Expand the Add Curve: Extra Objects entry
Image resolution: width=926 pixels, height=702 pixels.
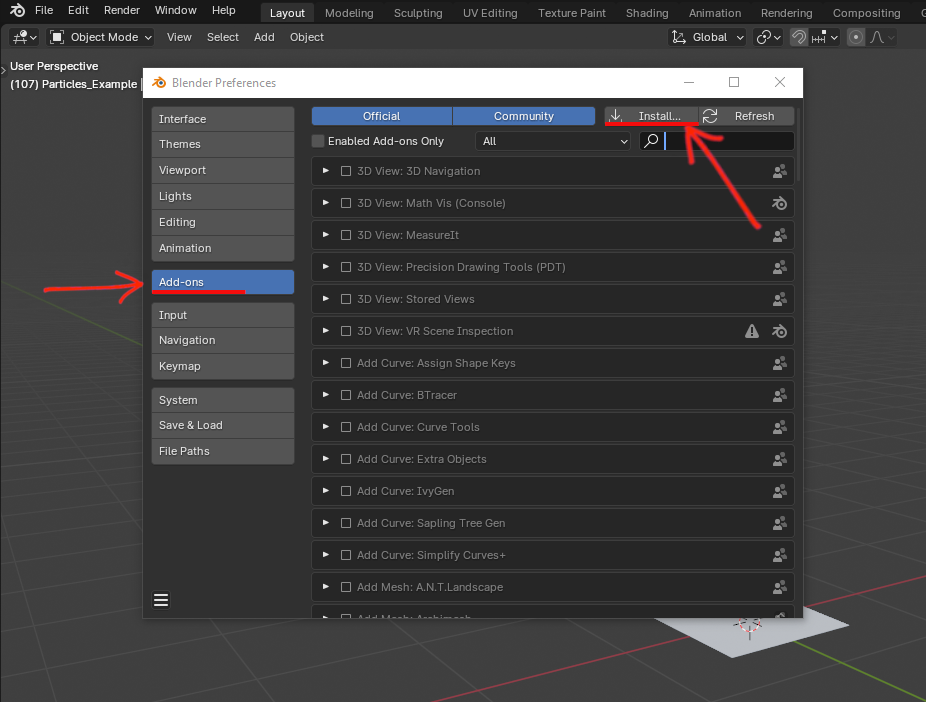point(326,459)
